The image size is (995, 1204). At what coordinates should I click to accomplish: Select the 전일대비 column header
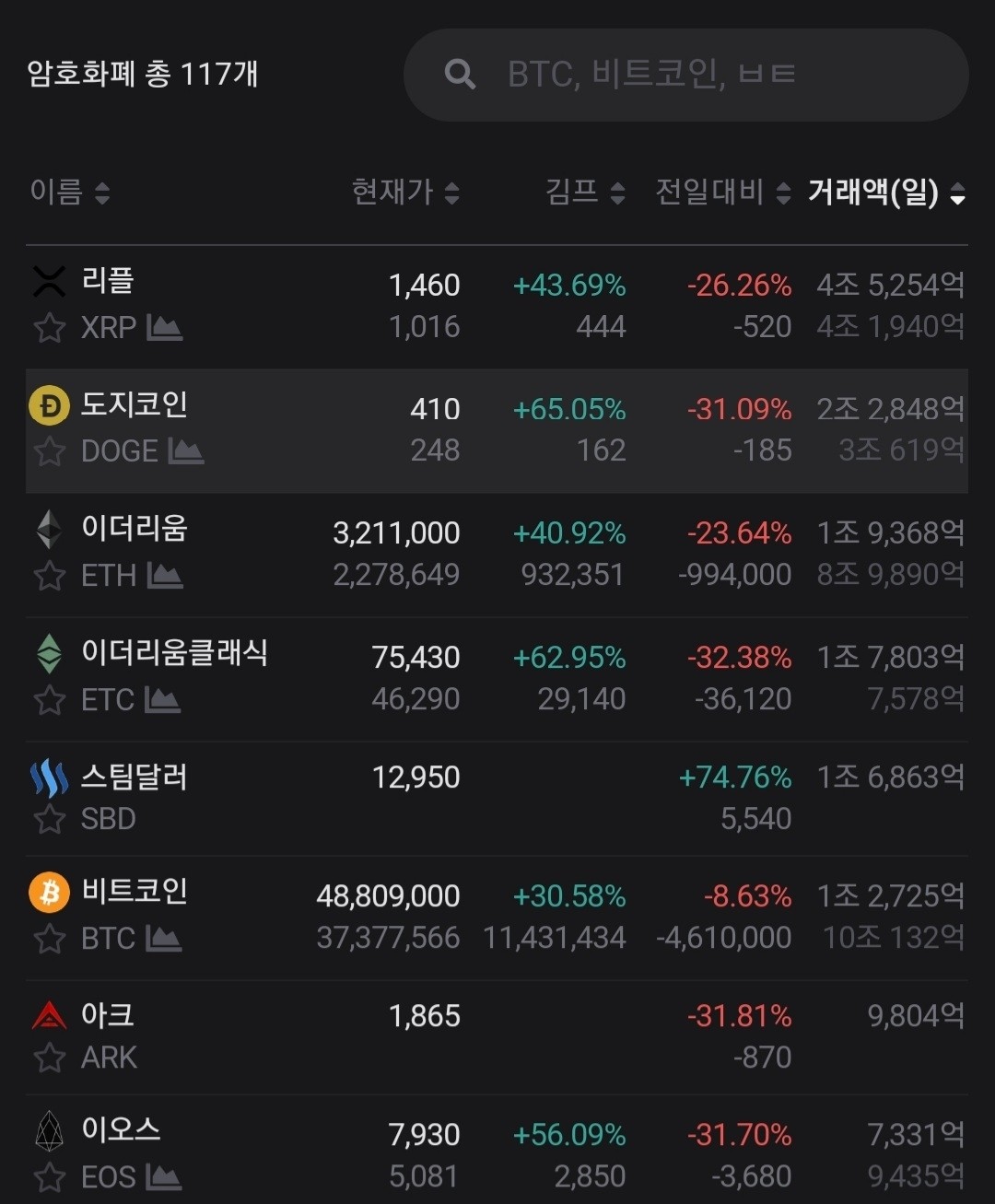[x=709, y=193]
